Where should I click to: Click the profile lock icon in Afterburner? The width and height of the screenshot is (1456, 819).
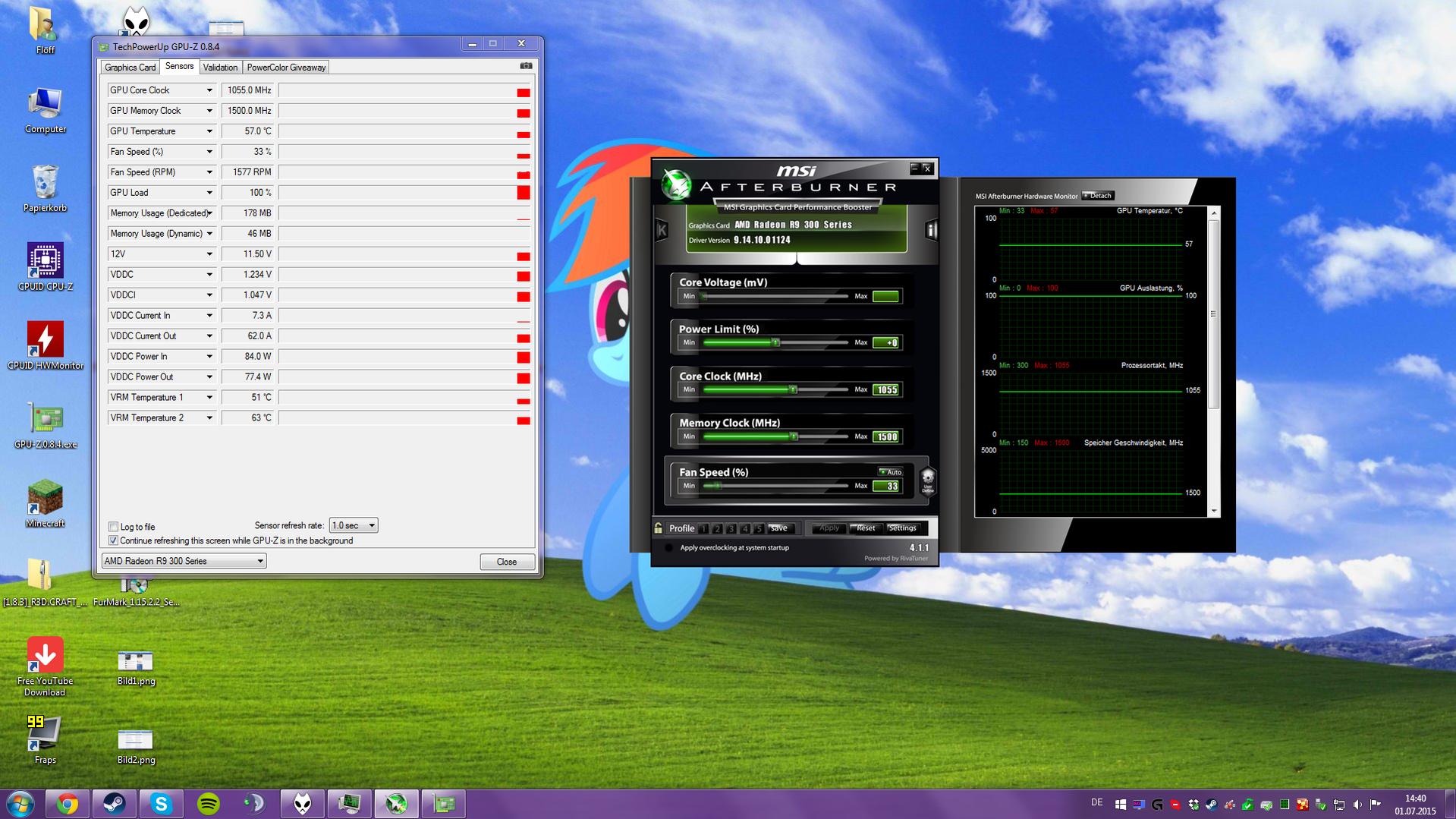659,528
